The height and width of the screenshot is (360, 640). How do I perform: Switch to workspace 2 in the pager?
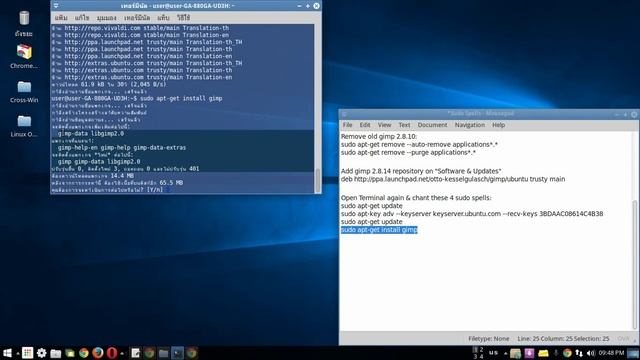point(481,350)
